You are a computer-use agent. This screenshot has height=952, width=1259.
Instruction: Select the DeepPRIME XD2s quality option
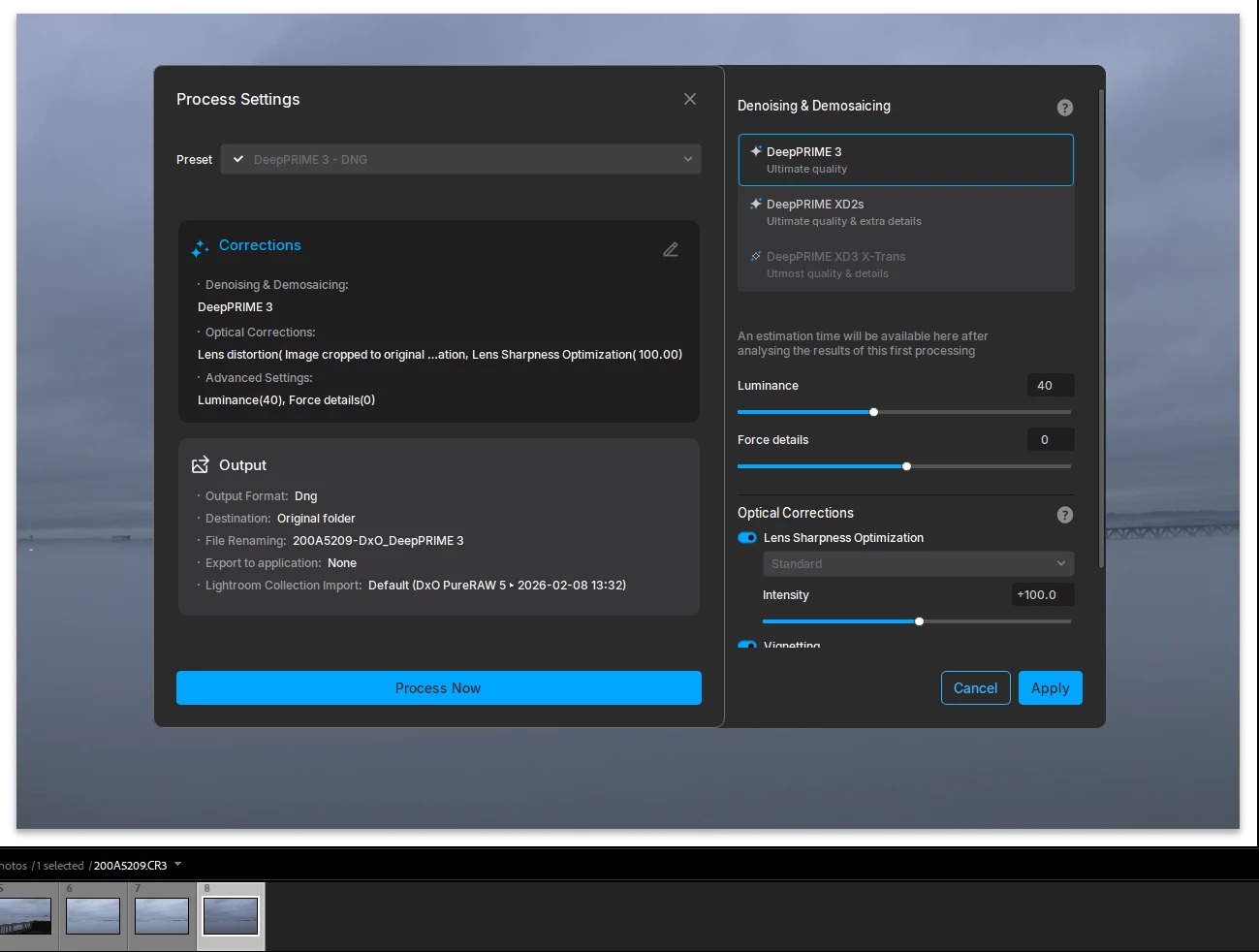point(905,211)
